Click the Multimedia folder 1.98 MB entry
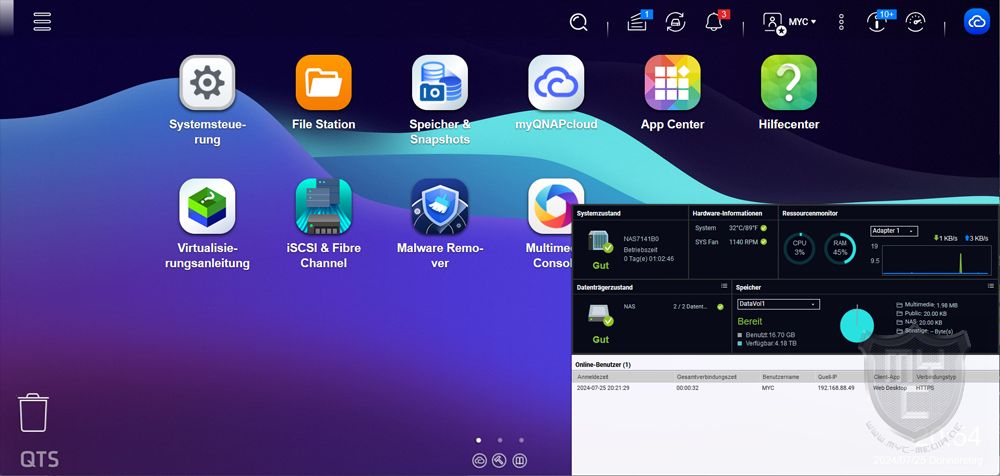Image resolution: width=1000 pixels, height=476 pixels. pyautogui.click(x=927, y=305)
